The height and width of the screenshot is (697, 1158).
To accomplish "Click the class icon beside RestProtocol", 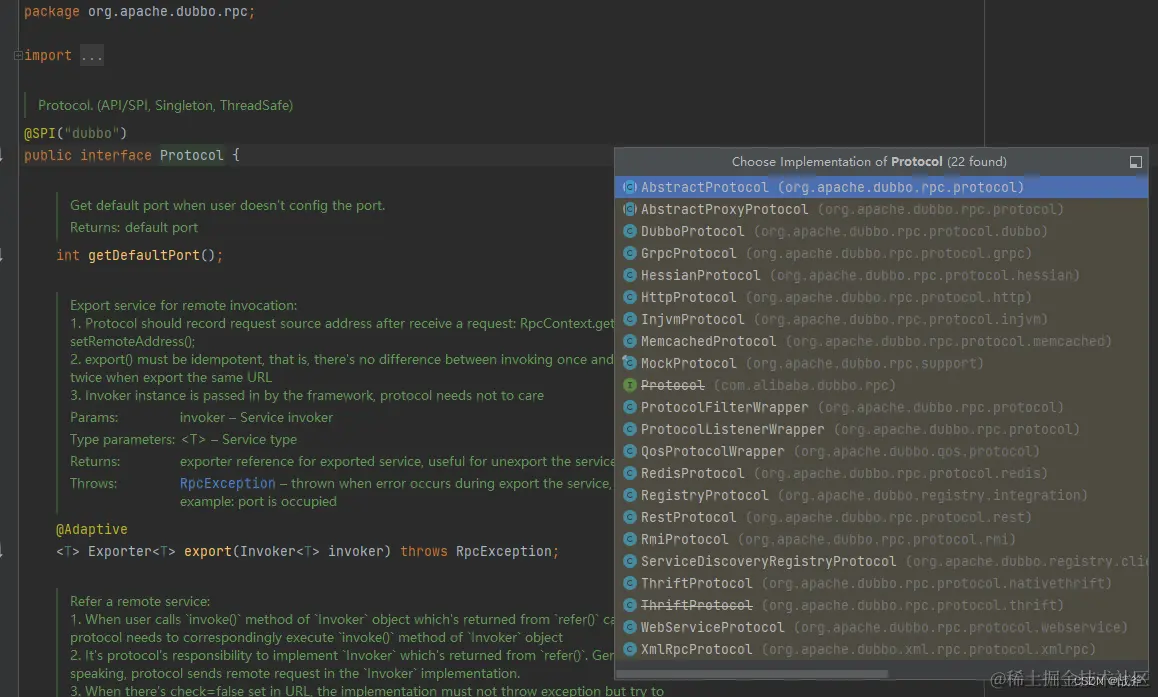I will [x=630, y=517].
